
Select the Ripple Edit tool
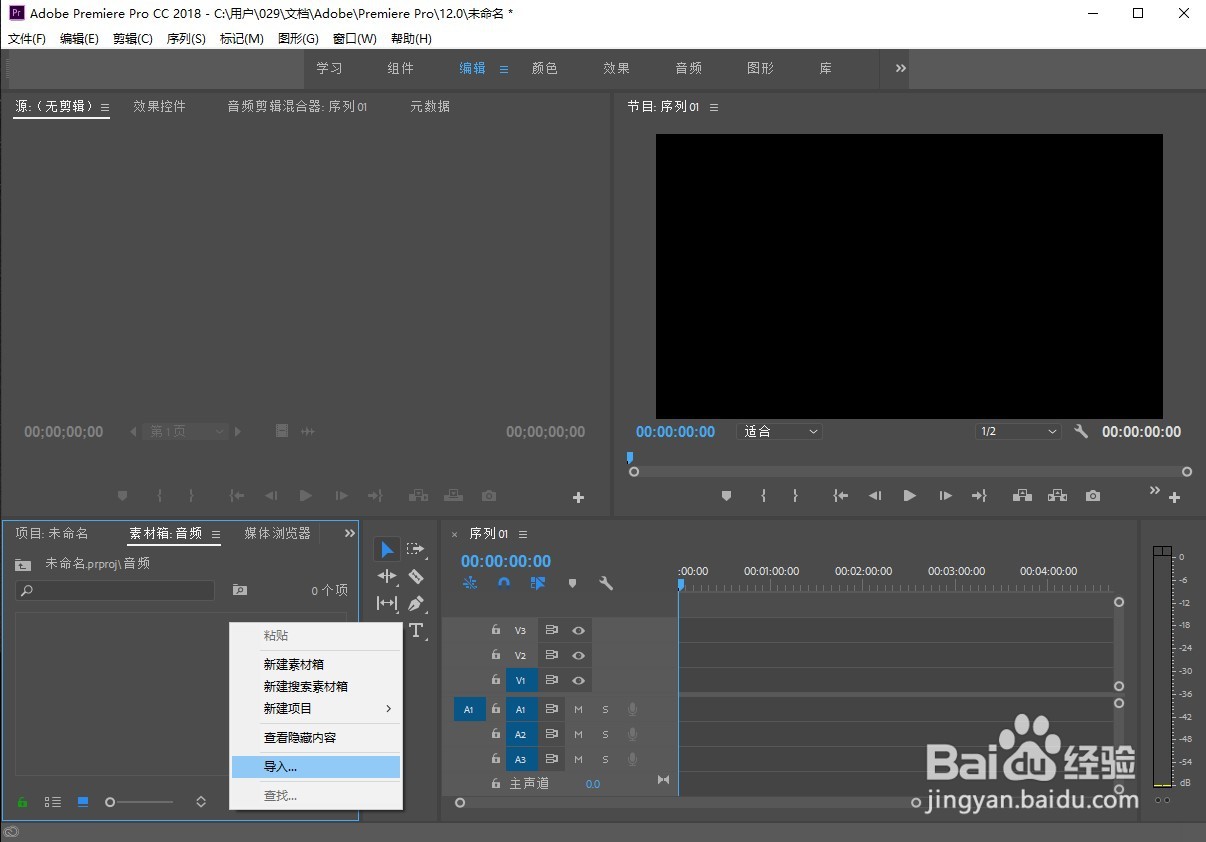[x=387, y=576]
